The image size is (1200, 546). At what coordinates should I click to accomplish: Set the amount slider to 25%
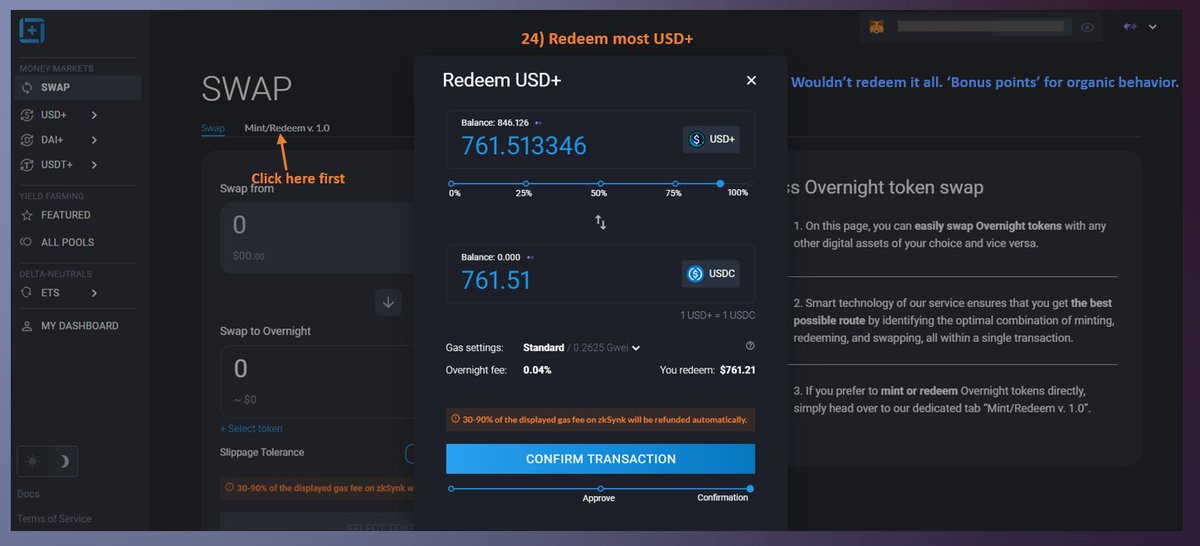point(526,184)
